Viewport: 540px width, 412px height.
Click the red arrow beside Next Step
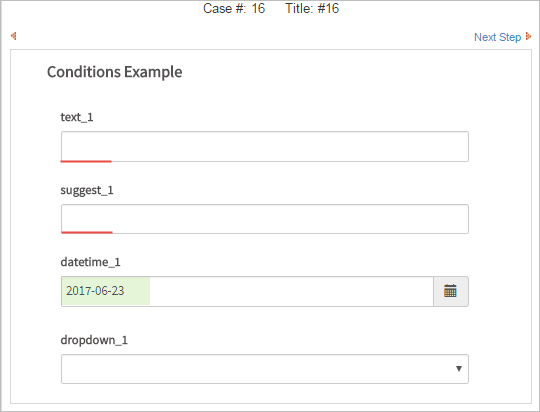(x=528, y=37)
